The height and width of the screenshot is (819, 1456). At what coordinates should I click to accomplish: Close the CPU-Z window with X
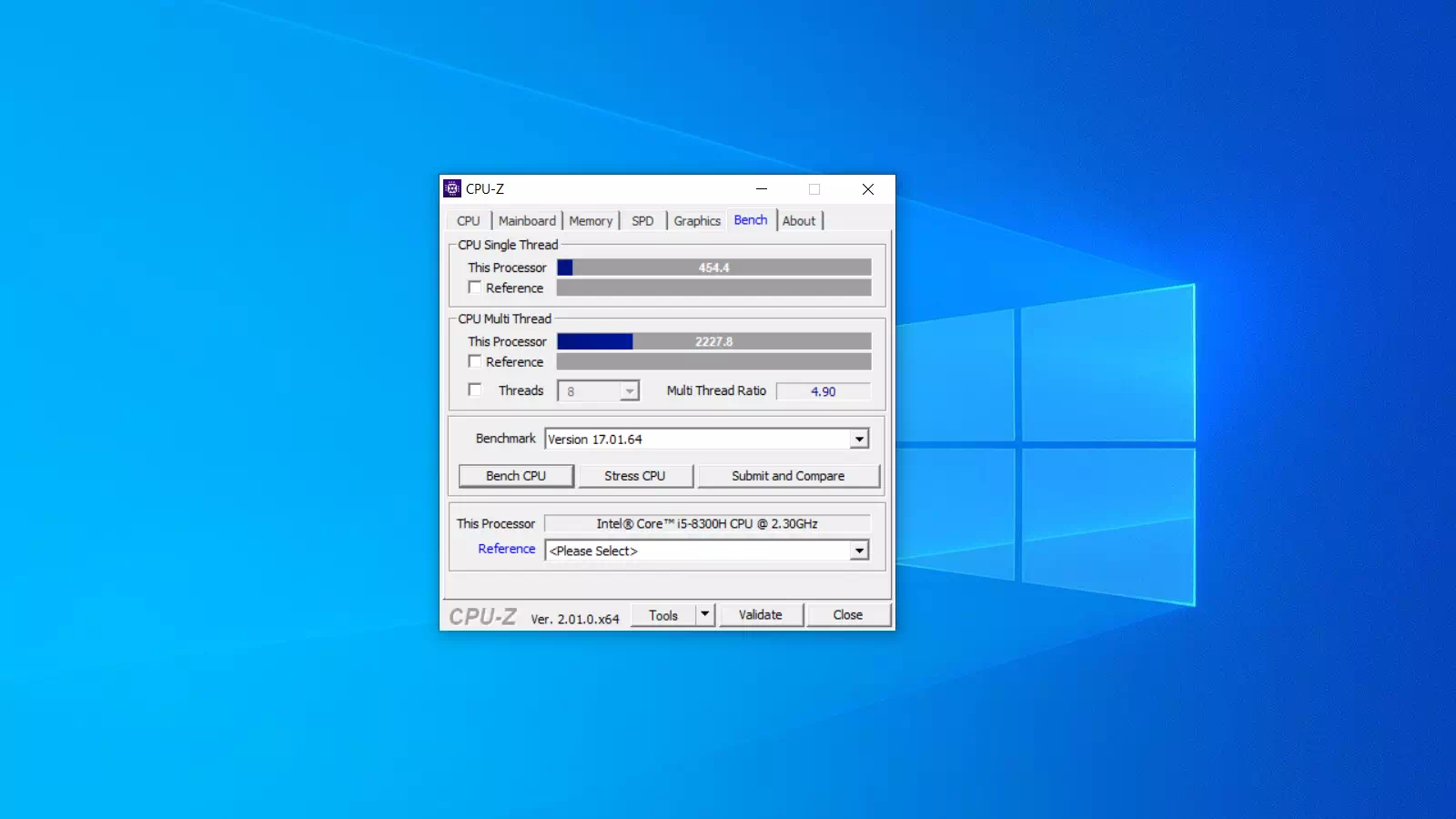point(868,189)
